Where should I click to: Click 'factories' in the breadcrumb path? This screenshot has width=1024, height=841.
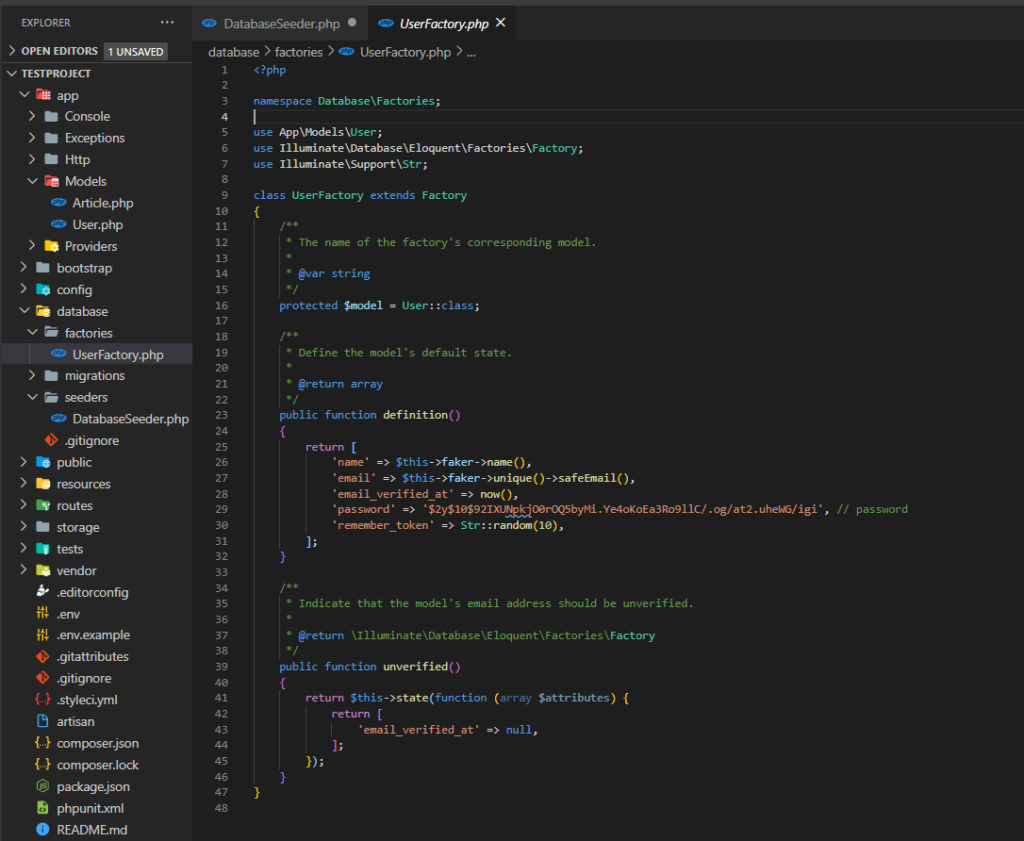(299, 52)
